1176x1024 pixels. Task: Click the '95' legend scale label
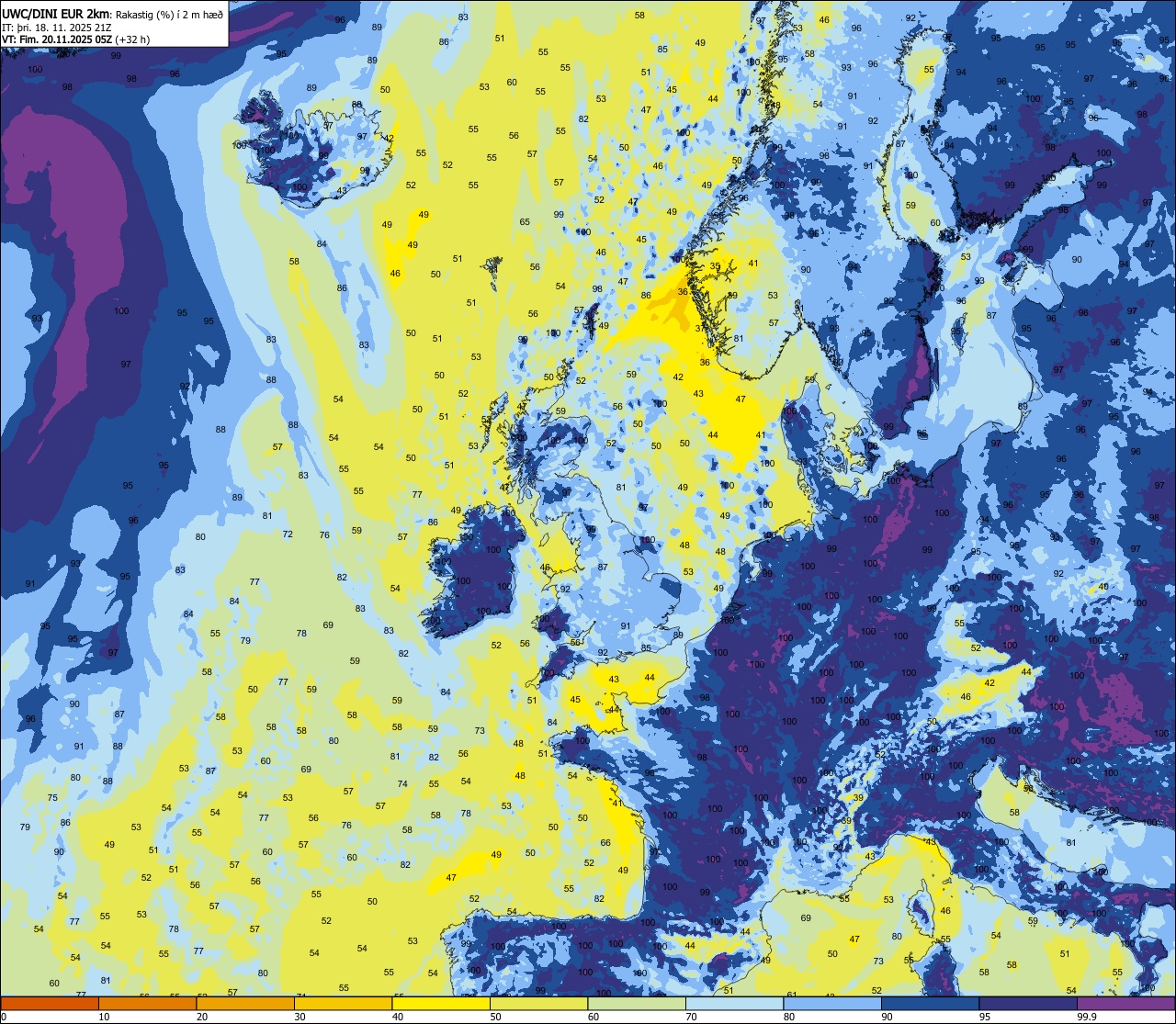(x=985, y=1017)
